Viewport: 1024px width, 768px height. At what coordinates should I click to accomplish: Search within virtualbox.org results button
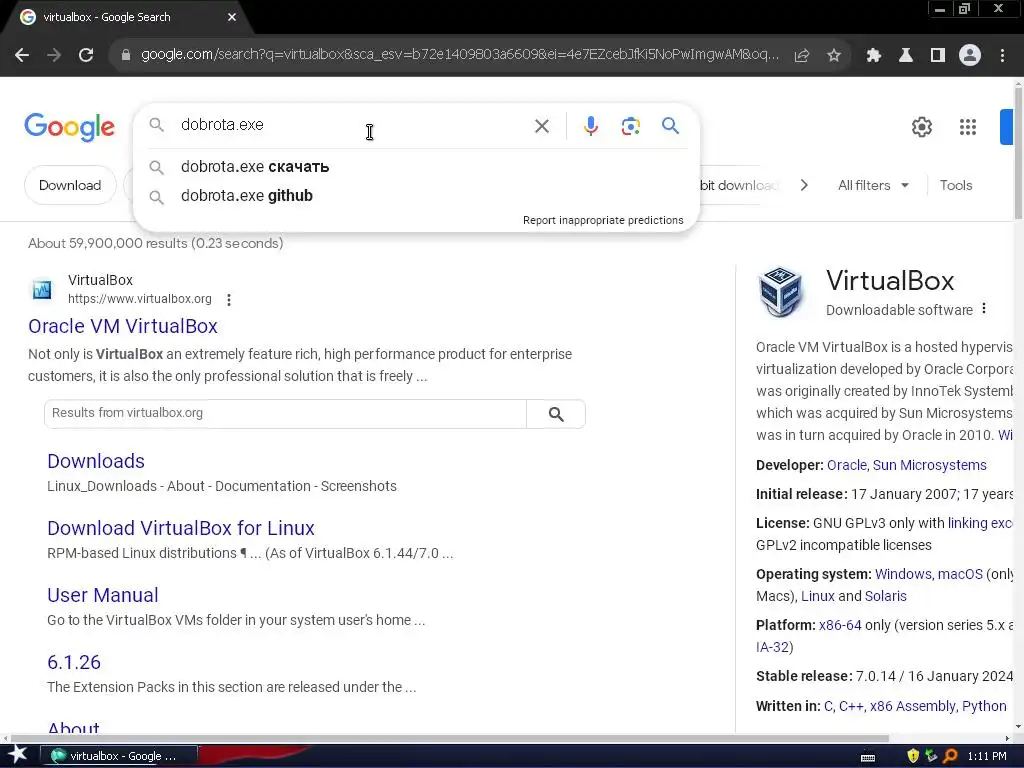[x=556, y=414]
